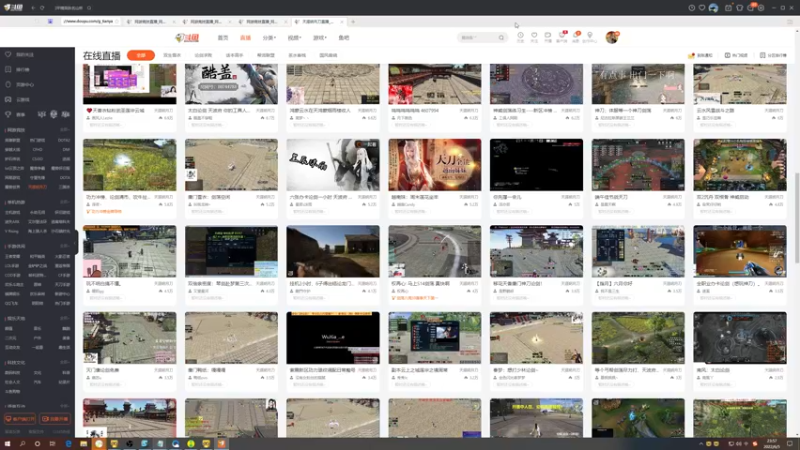The width and height of the screenshot is (800, 450).
Task: Expand the 全部 link beside 科技文化 section
Action: 64,363
